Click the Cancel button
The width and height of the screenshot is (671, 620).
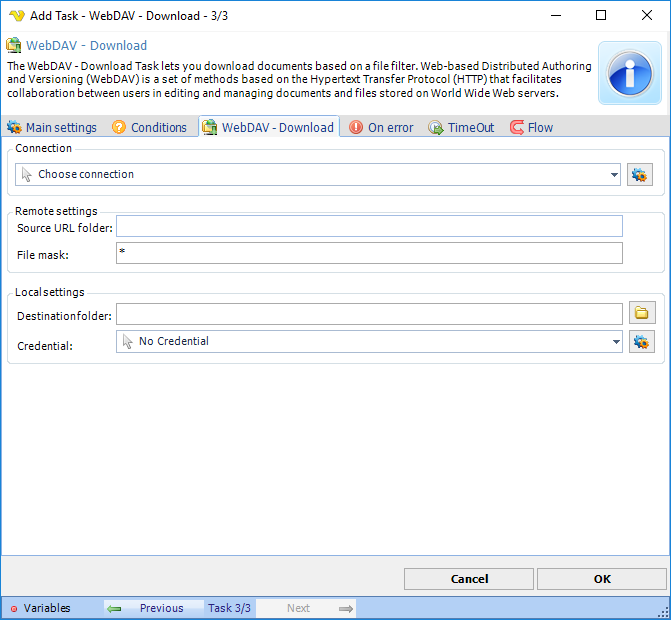469,579
